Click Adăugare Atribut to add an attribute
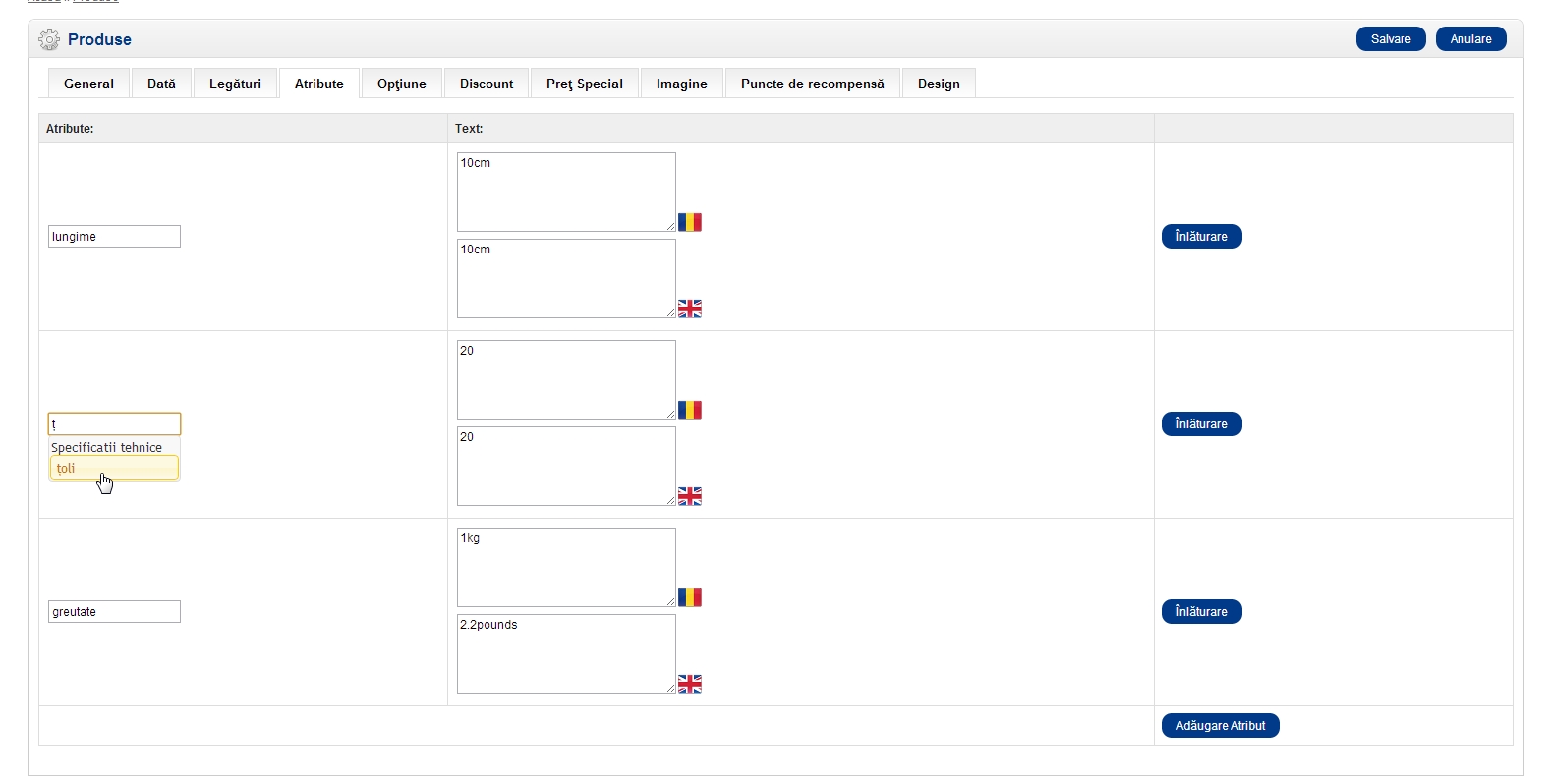The width and height of the screenshot is (1546, 784). point(1220,726)
